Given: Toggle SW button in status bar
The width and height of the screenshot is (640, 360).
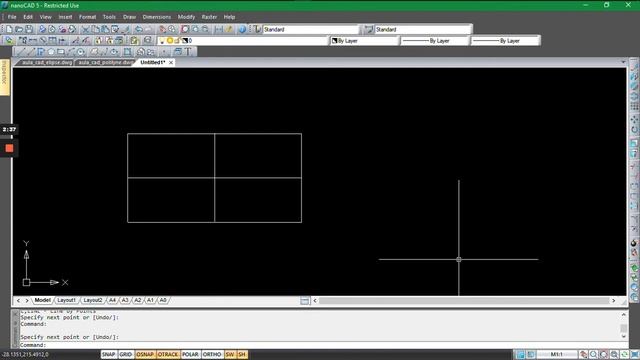Looking at the screenshot, I should 230,354.
